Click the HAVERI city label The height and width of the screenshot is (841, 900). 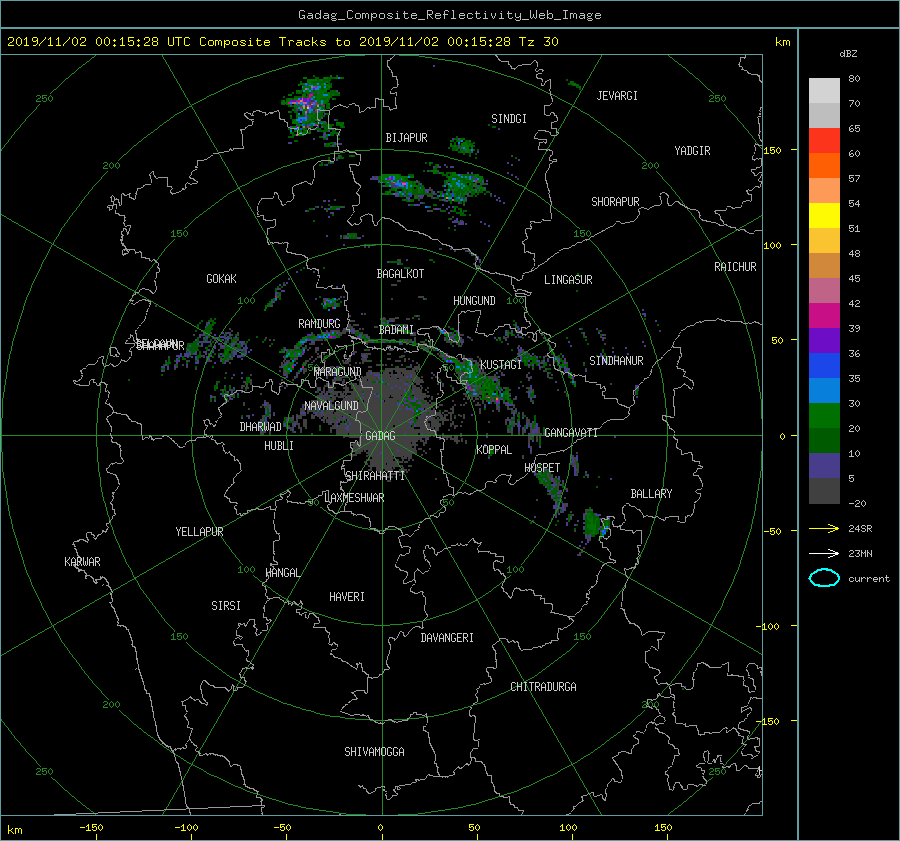click(347, 597)
